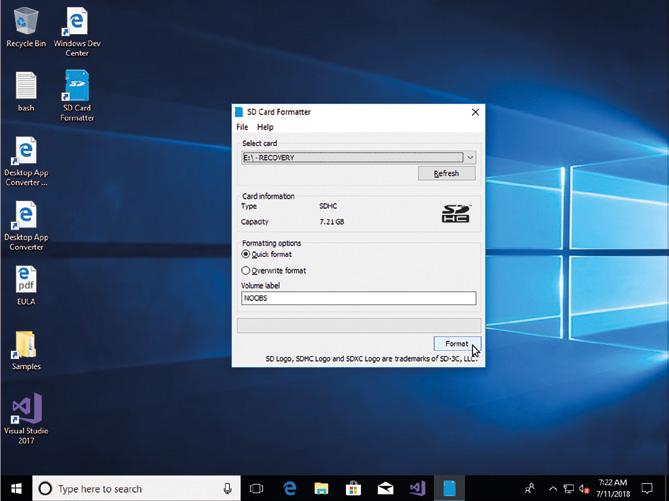Click the SDHC logo image

point(456,213)
